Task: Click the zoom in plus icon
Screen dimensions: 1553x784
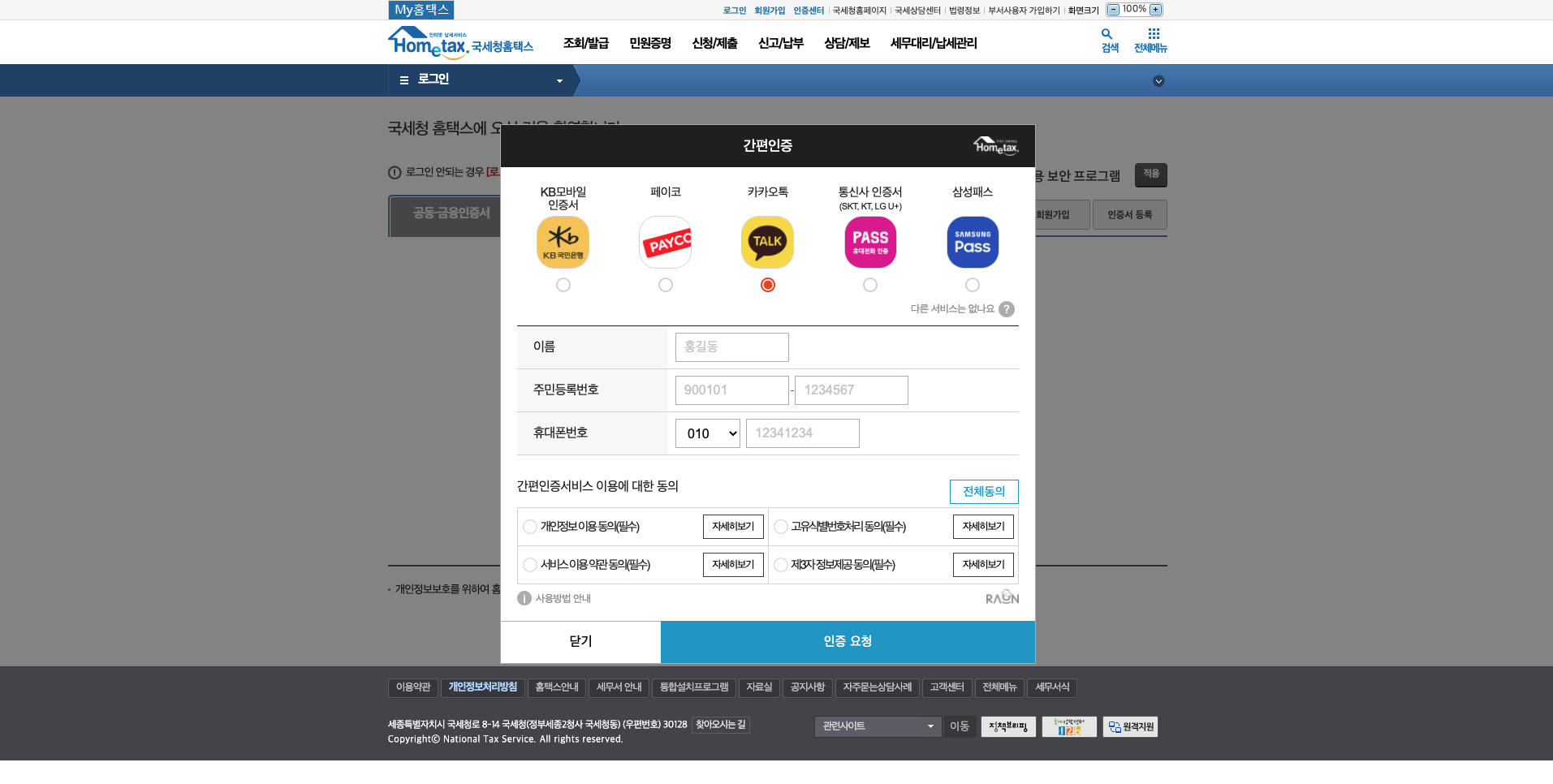Action: tap(1156, 10)
